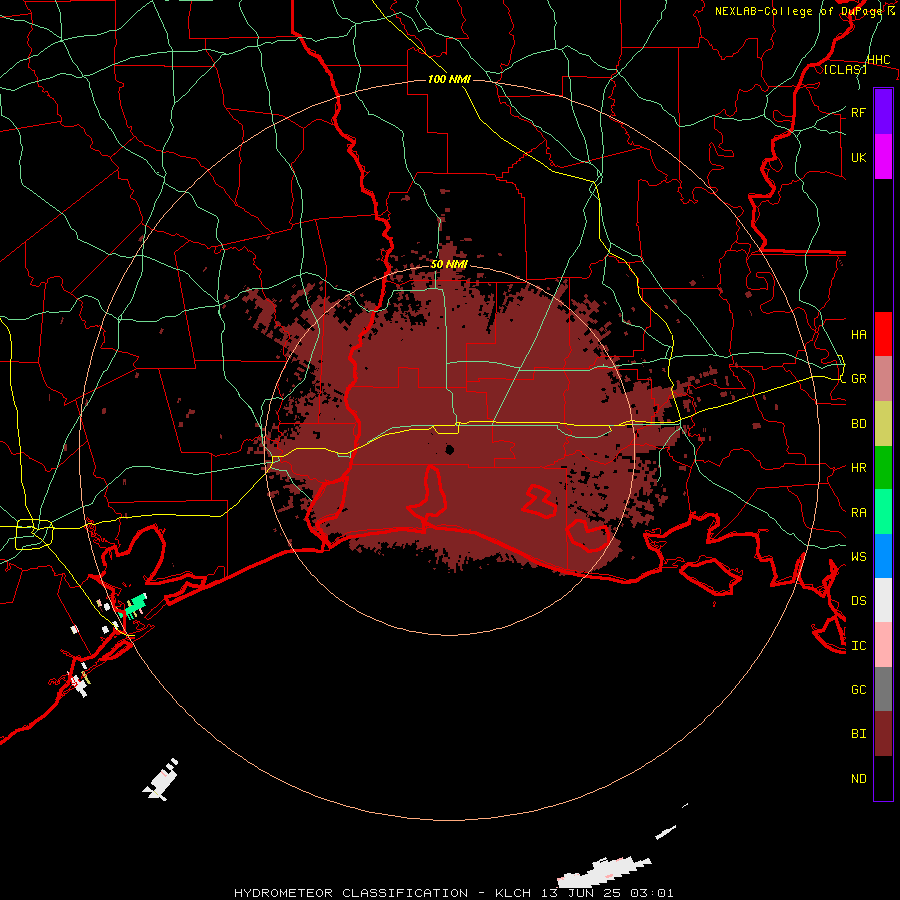This screenshot has width=900, height=900.
Task: Click the green rain echo near coast
Action: [136, 606]
